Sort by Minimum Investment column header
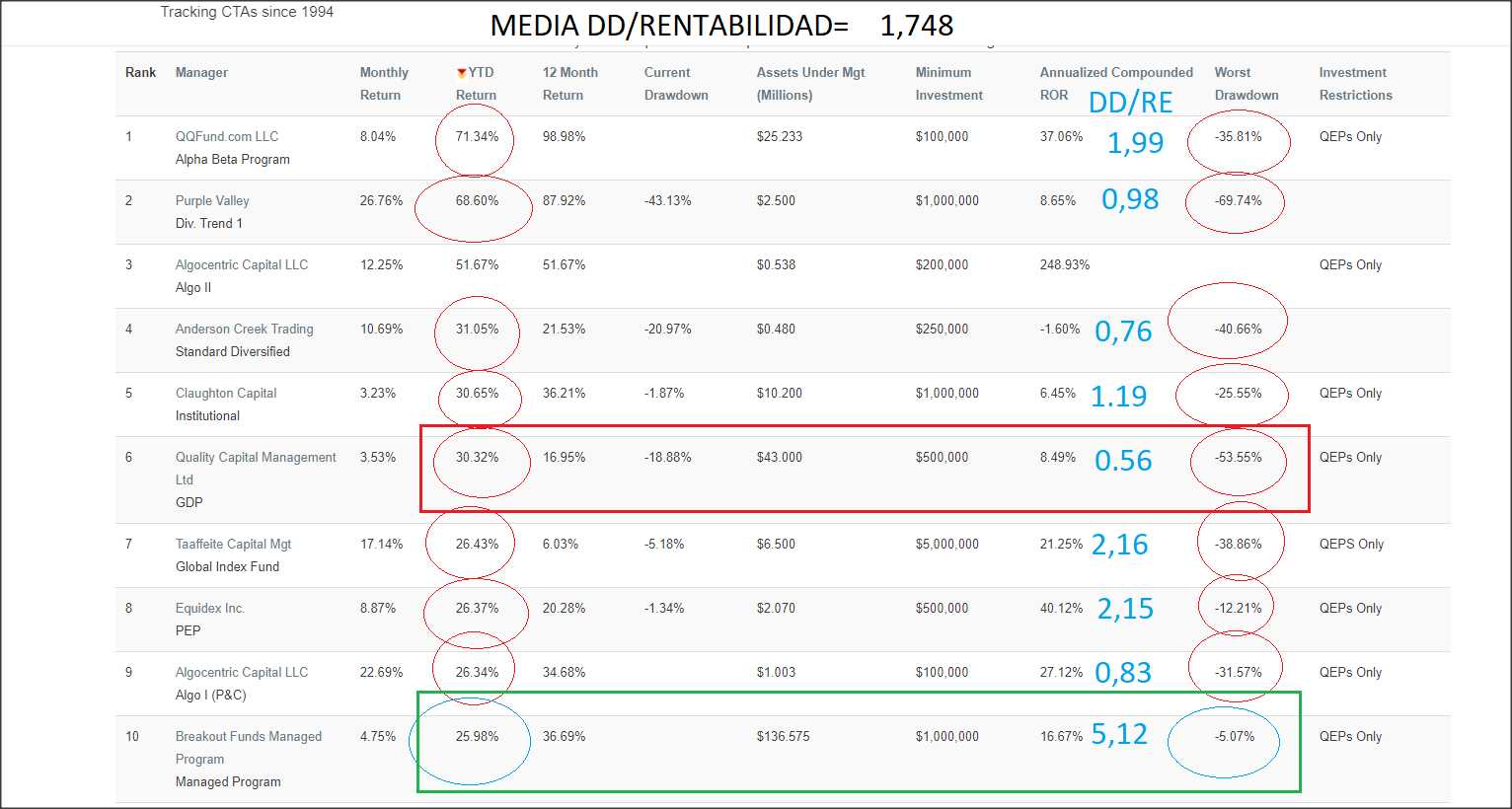 [948, 84]
